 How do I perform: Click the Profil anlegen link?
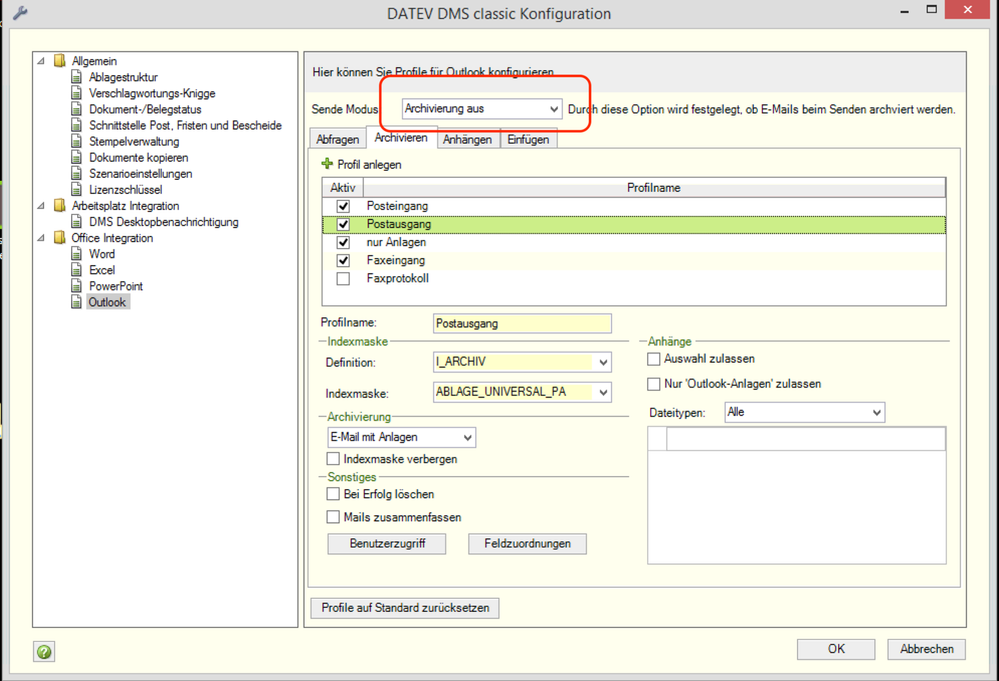coord(370,164)
